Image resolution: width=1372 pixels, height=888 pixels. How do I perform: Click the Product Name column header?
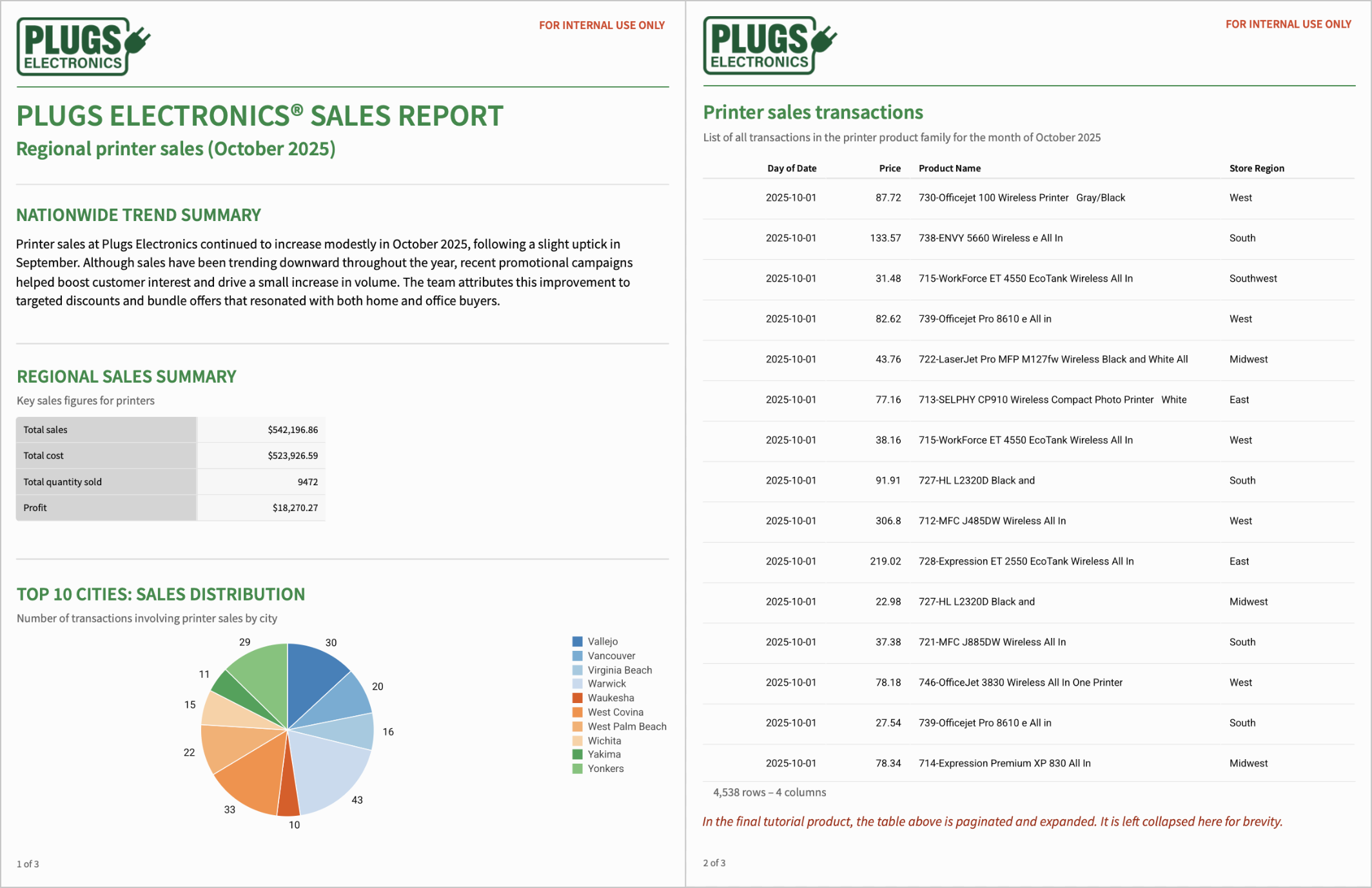point(949,168)
